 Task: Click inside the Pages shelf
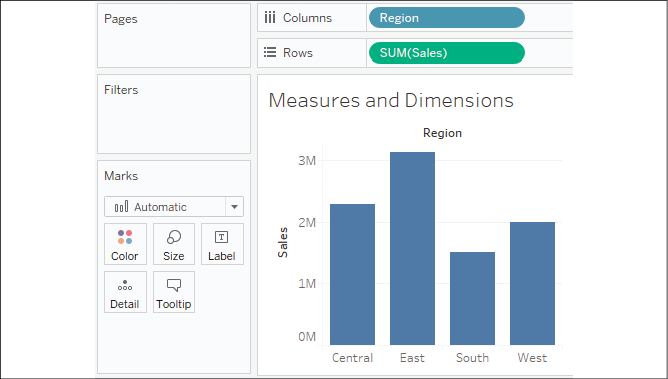coord(174,35)
